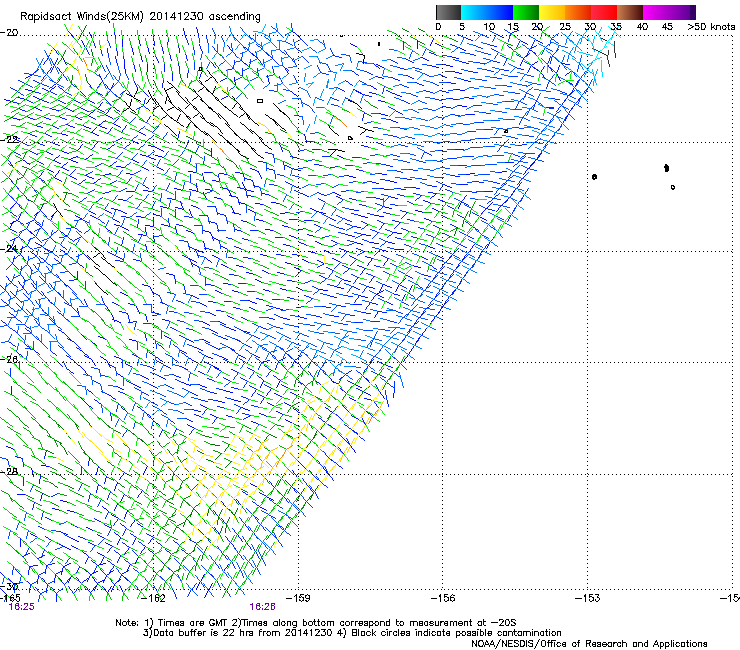Screen dimensions: 740x650
Task: Click the legend label '35'
Action: pos(616,27)
